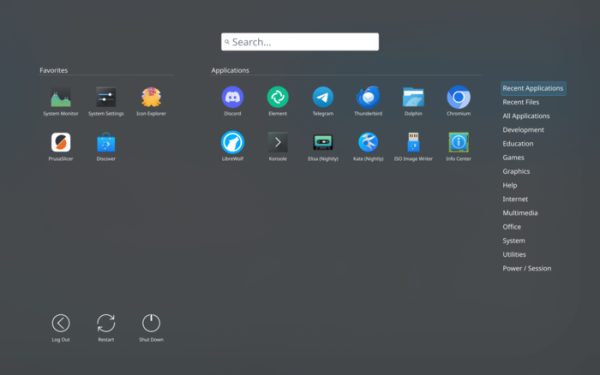Open the Internet category
The width and height of the screenshot is (600, 375).
click(515, 199)
